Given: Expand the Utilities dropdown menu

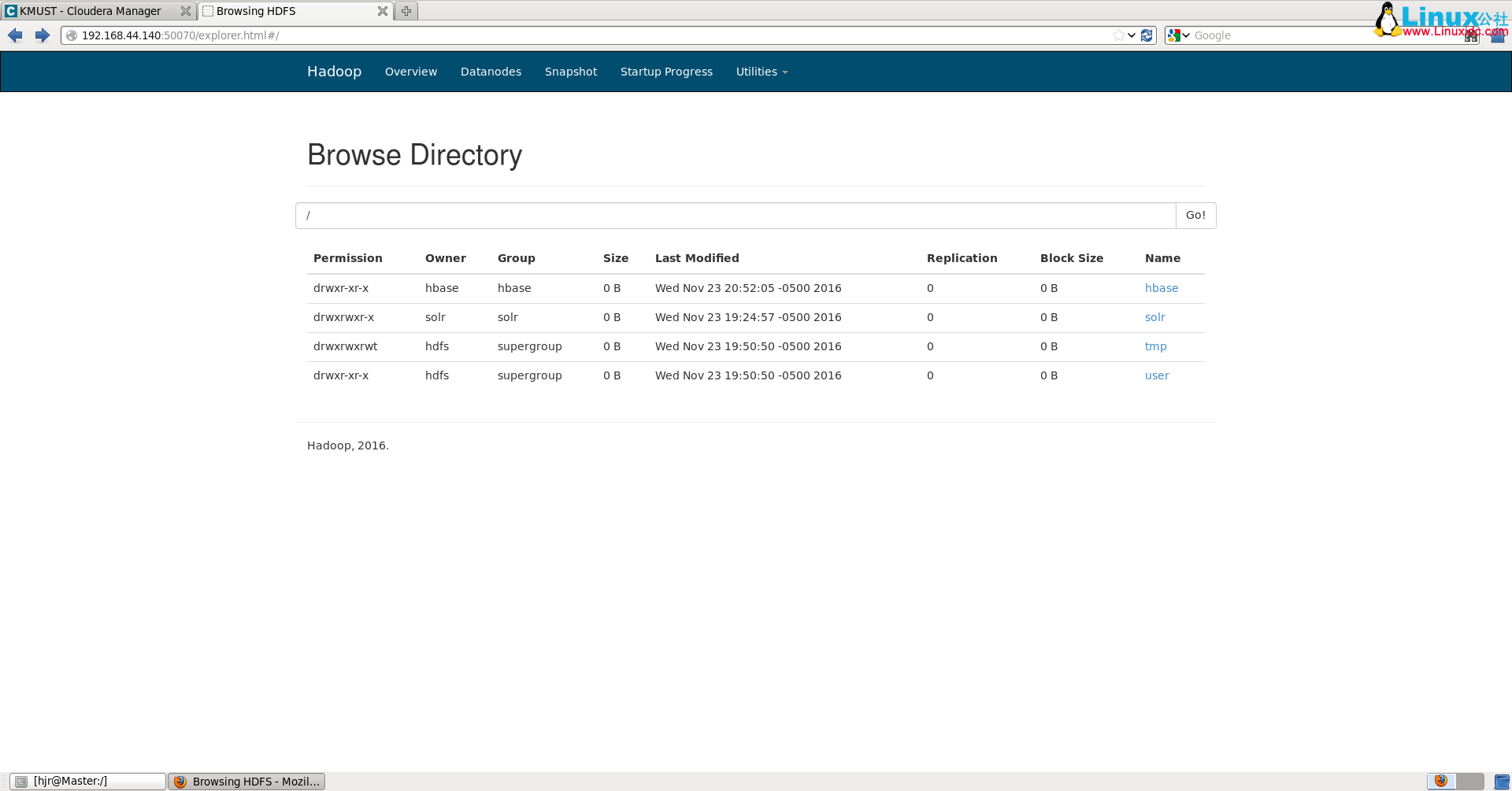Looking at the screenshot, I should pos(761,72).
